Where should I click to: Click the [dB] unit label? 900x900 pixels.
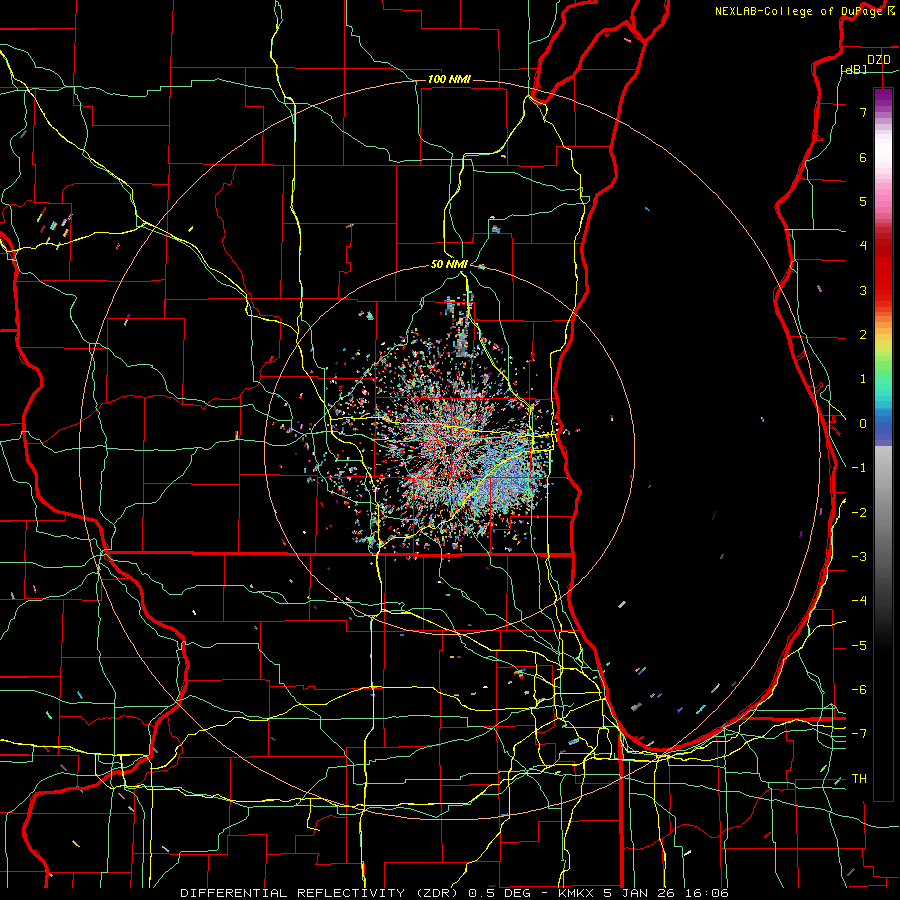tap(854, 70)
